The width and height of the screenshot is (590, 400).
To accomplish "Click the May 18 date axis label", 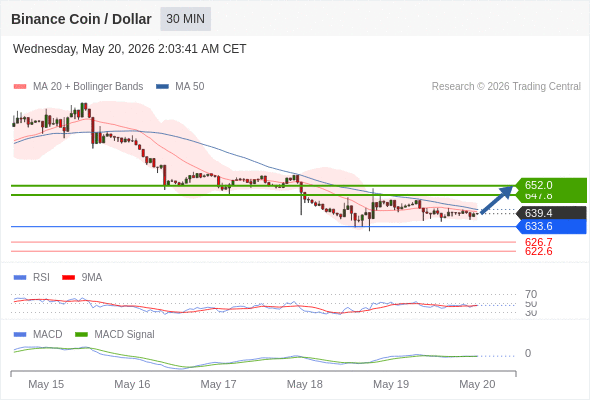I will tap(304, 384).
